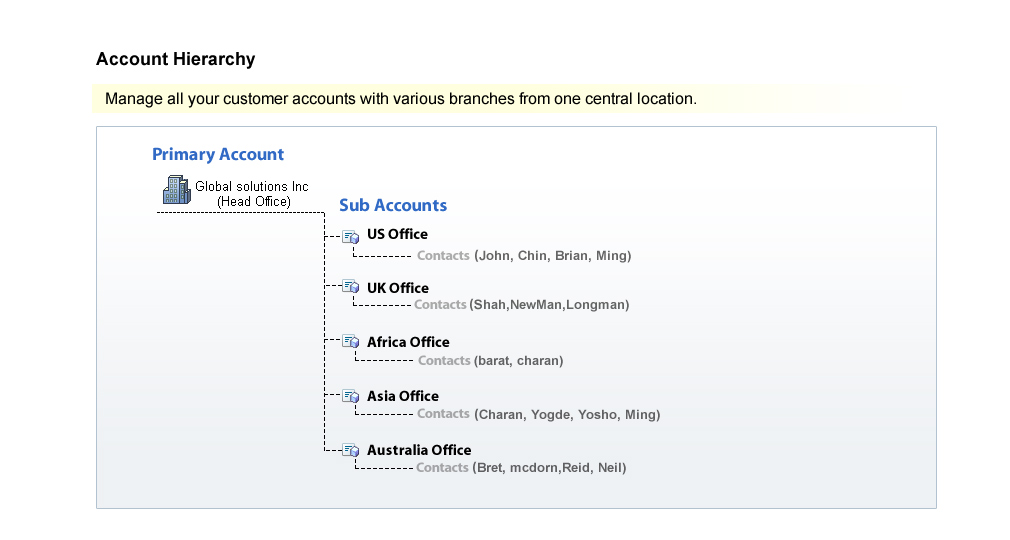Click Contacts label under Australia Office
This screenshot has height=540, width=1010.
(442, 468)
